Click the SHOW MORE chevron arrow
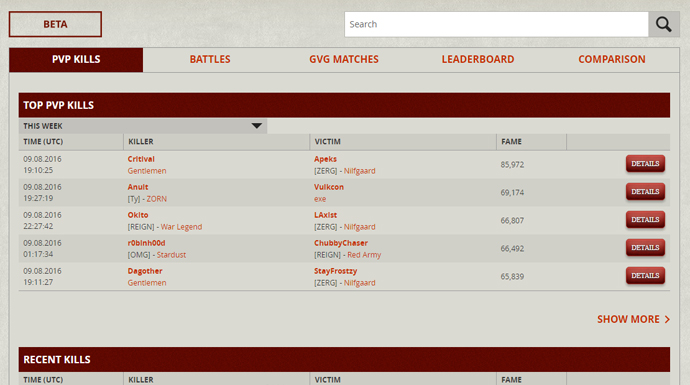The height and width of the screenshot is (385, 690). [x=667, y=319]
